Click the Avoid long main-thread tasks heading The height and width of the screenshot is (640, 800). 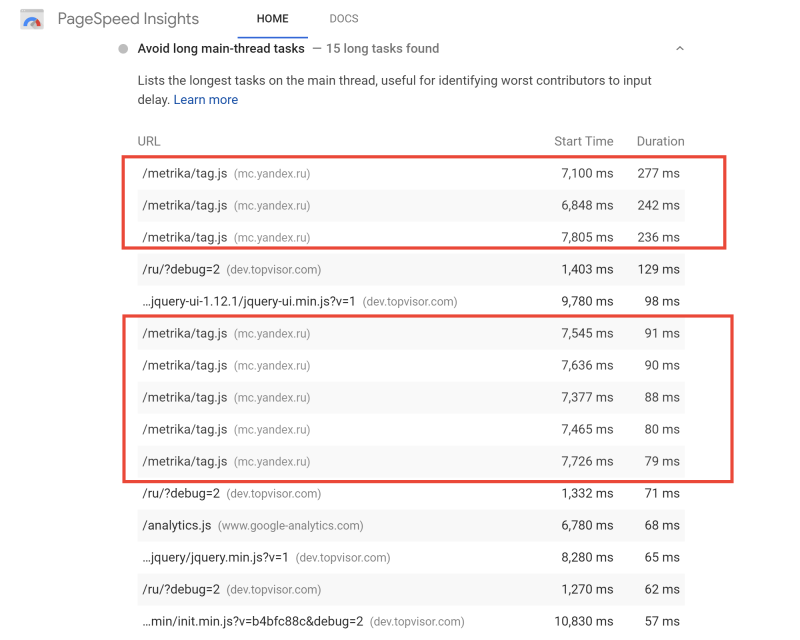pos(221,48)
